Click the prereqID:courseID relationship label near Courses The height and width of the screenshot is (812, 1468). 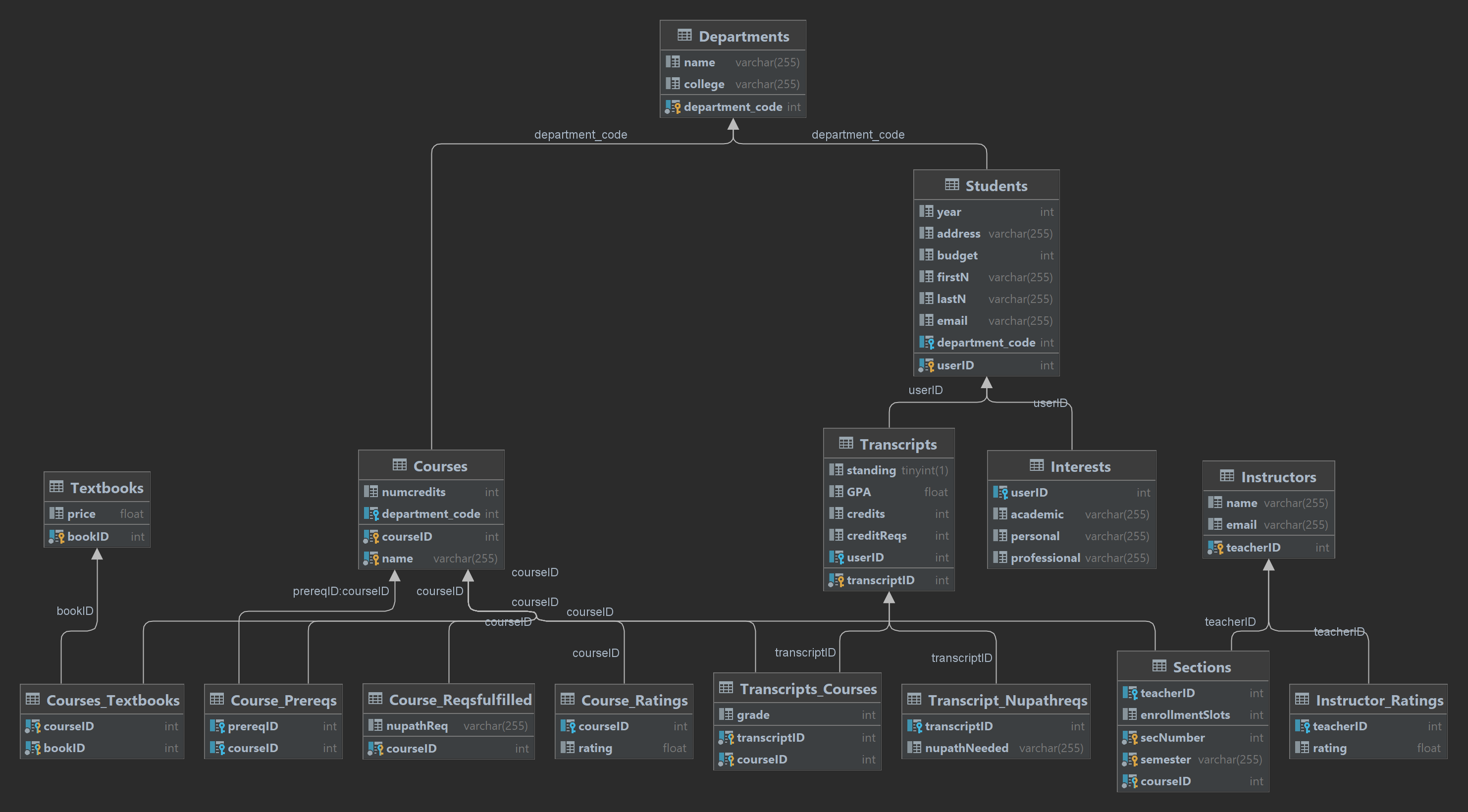pyautogui.click(x=340, y=591)
